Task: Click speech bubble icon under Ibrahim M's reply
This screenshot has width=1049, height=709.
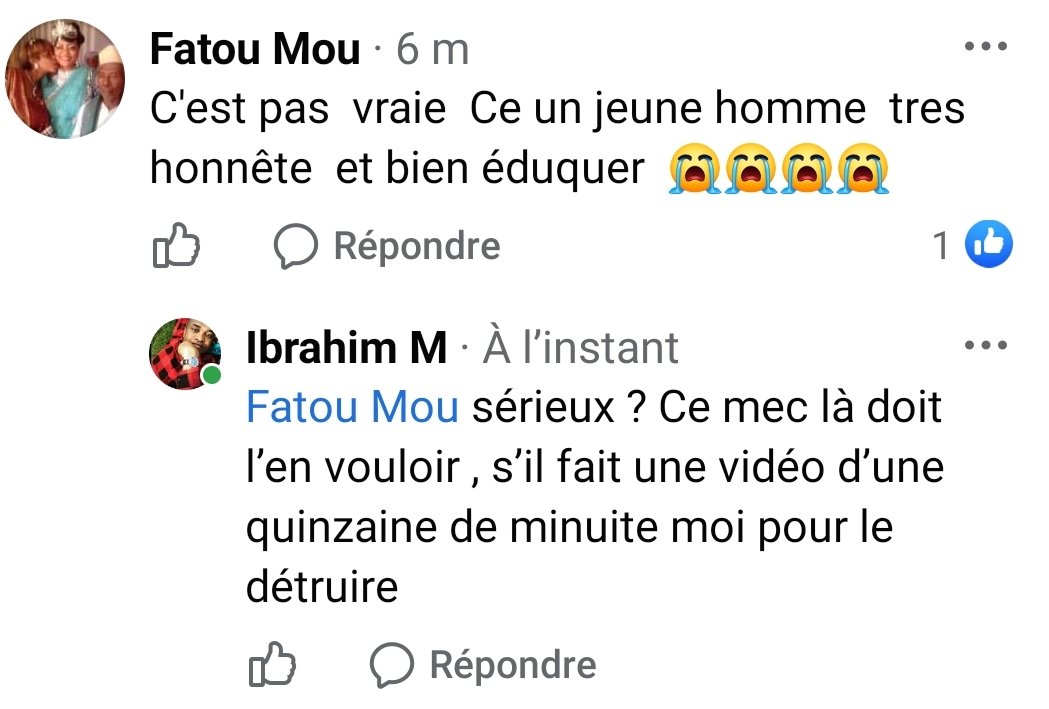Action: (392, 665)
